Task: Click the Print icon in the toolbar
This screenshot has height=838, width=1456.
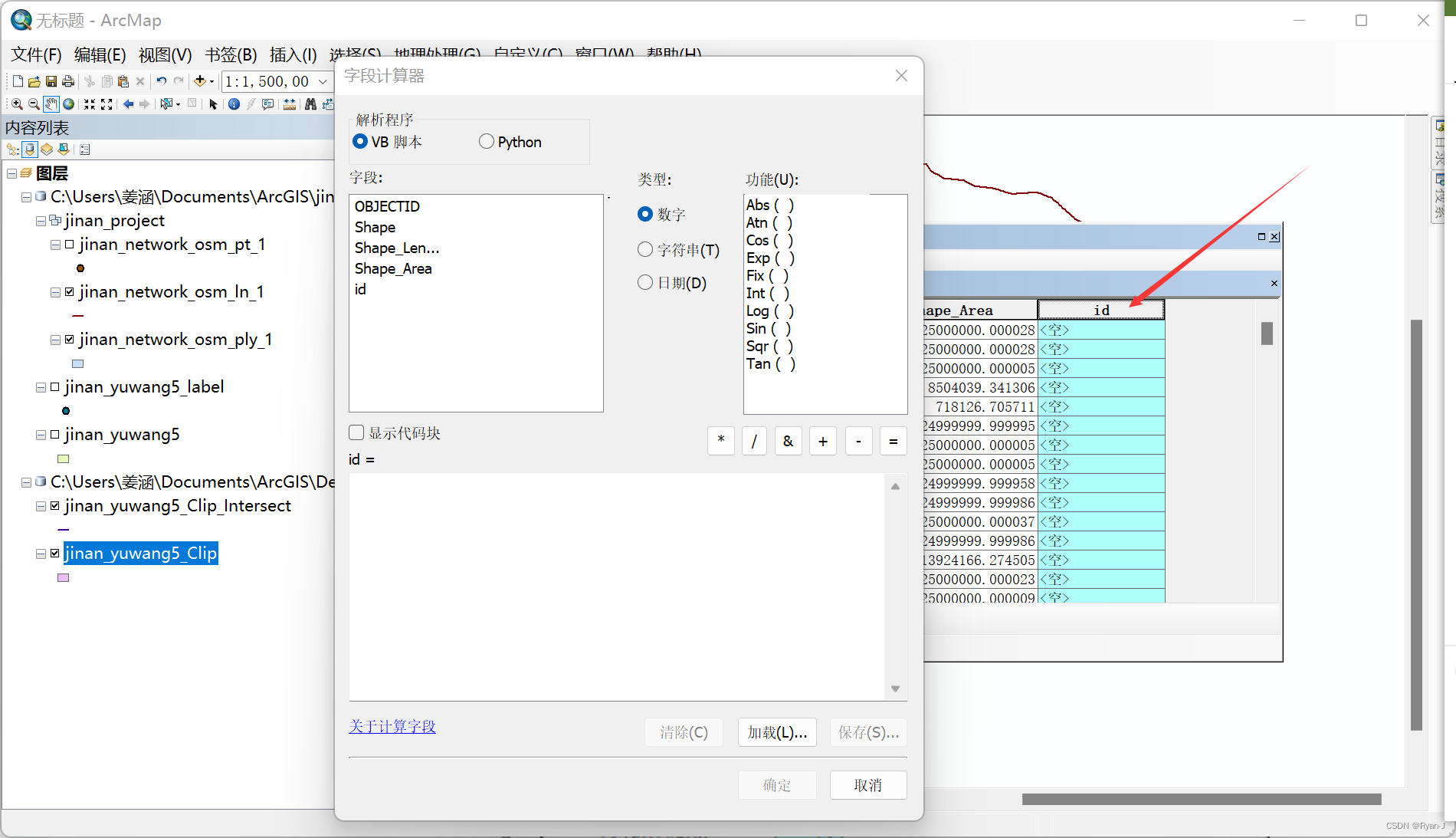Action: (68, 81)
